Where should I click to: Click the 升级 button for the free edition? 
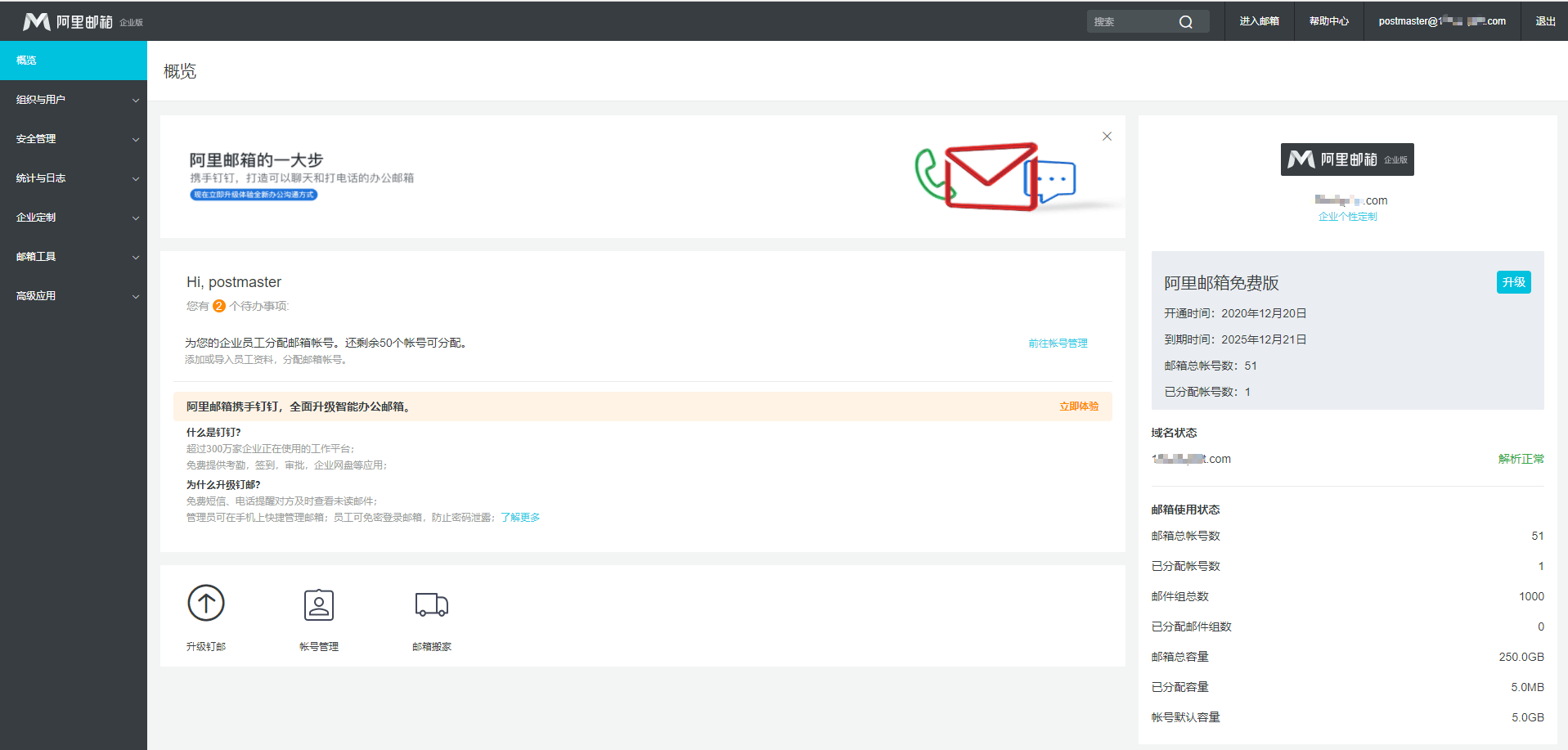tap(1513, 282)
